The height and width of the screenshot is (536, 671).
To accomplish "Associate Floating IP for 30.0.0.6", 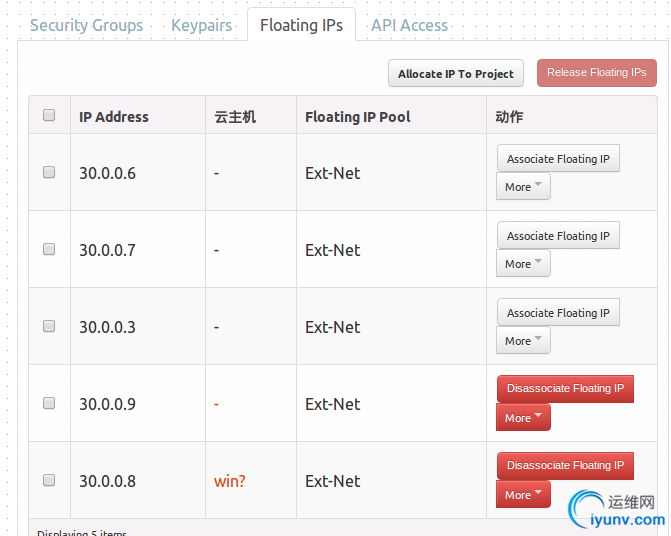I will point(558,159).
